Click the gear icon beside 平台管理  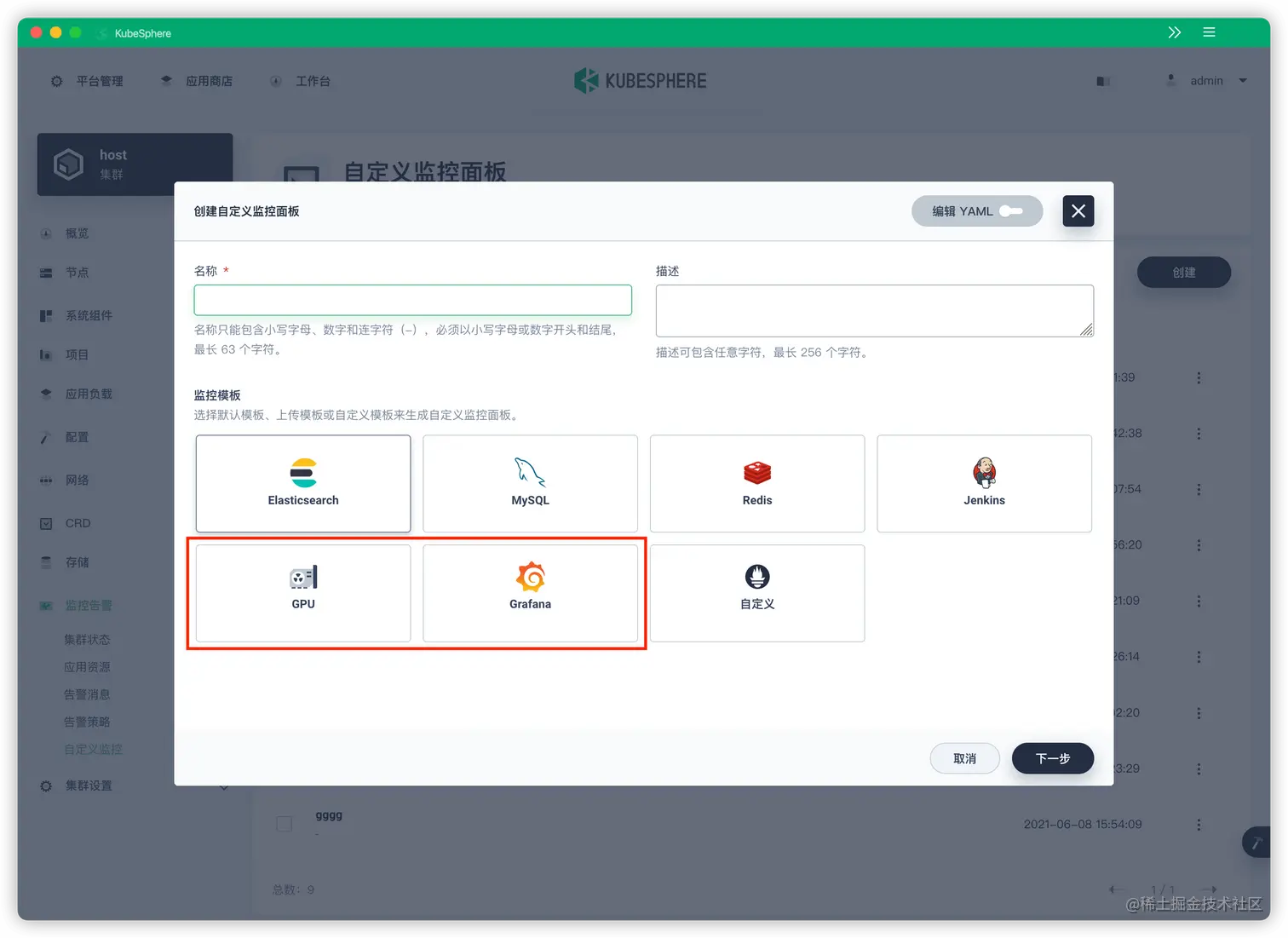pyautogui.click(x=56, y=81)
